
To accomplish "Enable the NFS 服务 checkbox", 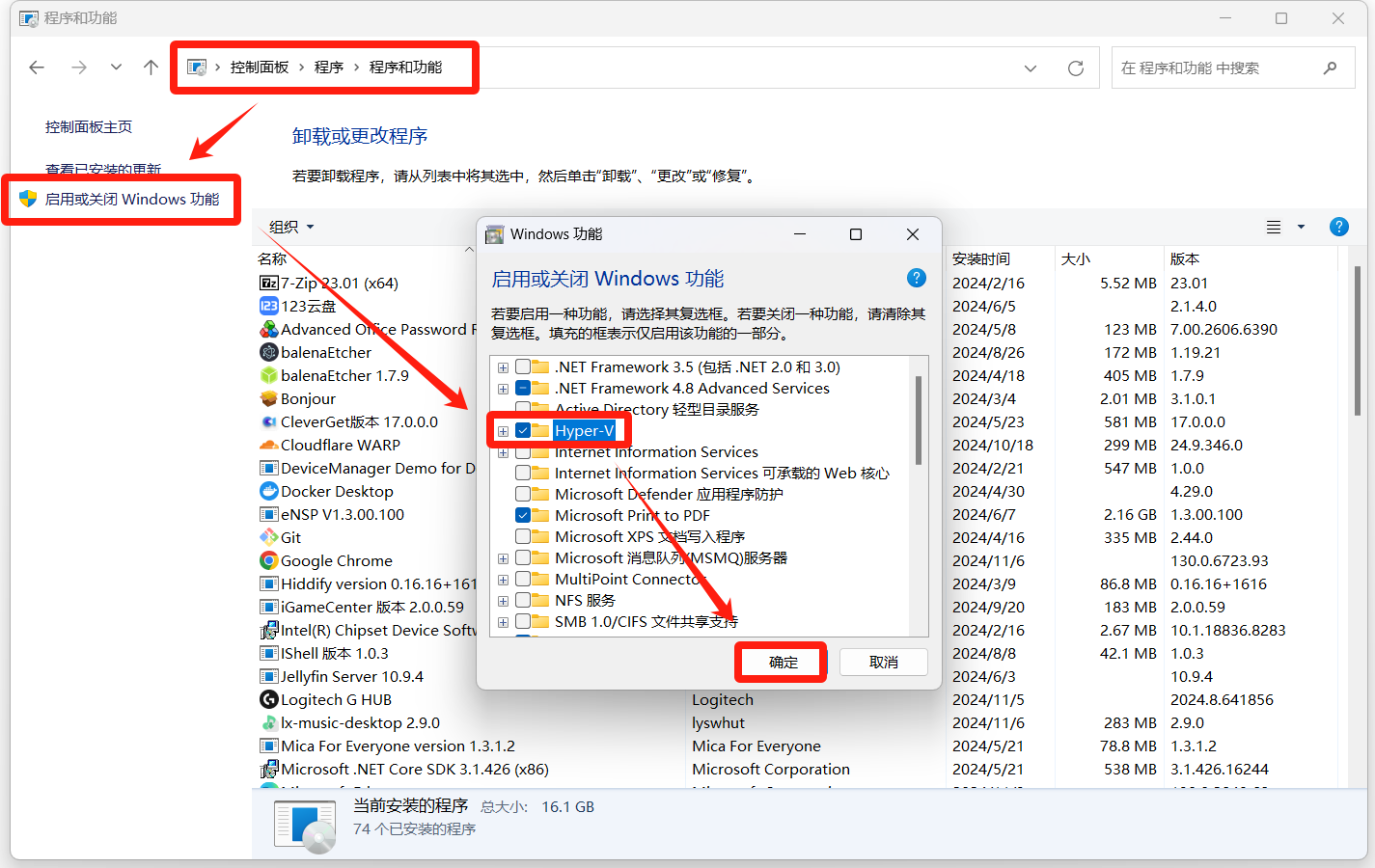I will point(523,601).
